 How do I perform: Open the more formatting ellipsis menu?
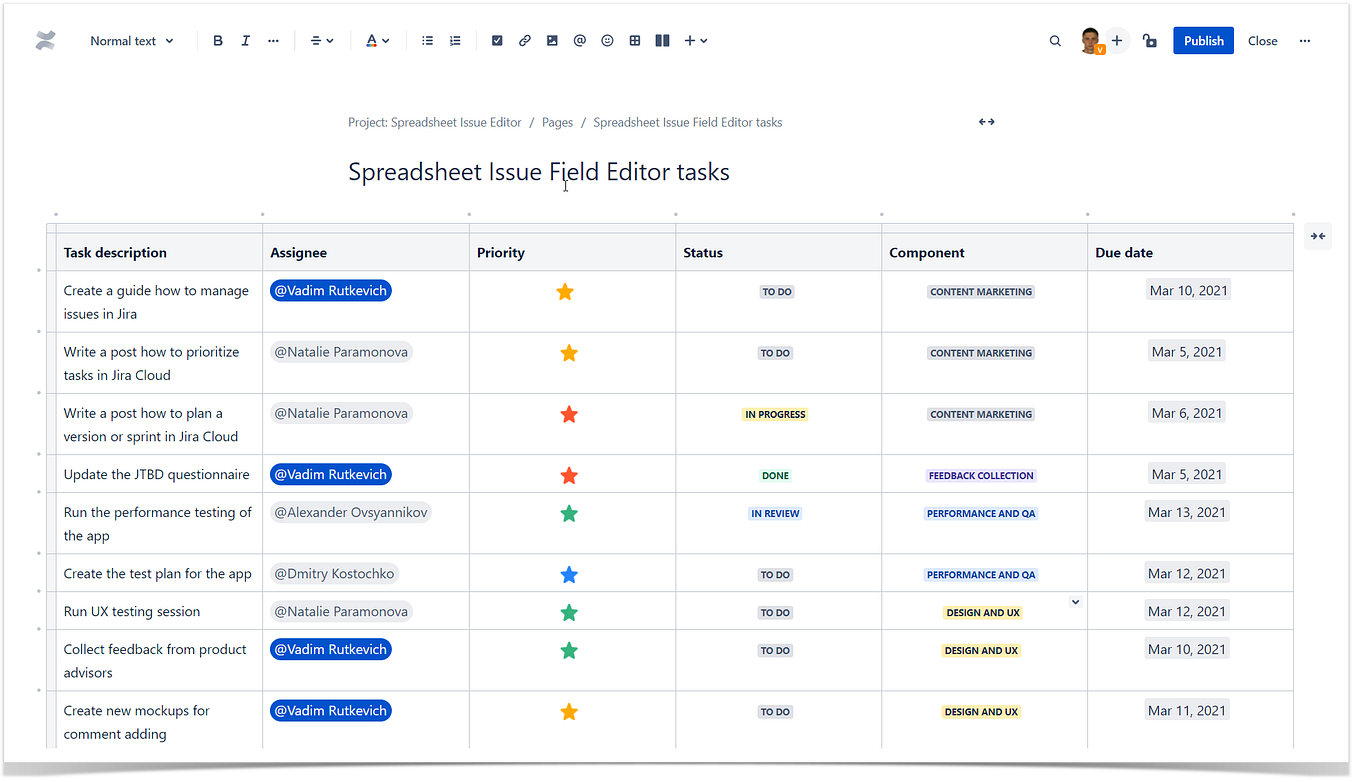pos(273,40)
